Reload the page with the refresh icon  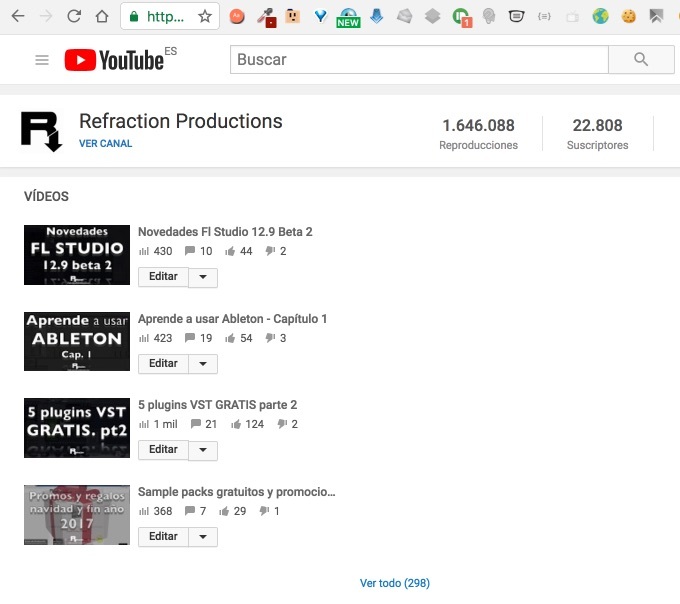74,16
